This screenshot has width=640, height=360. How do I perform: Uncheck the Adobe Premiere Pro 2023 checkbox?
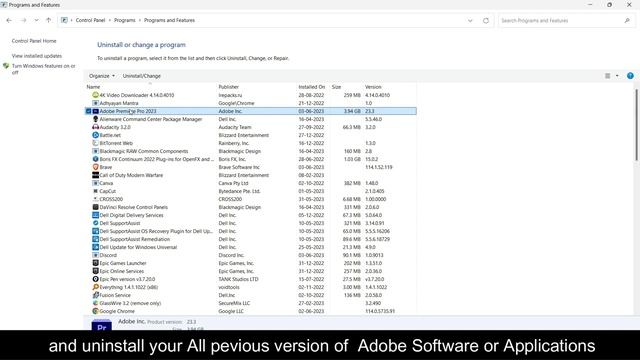pyautogui.click(x=88, y=111)
